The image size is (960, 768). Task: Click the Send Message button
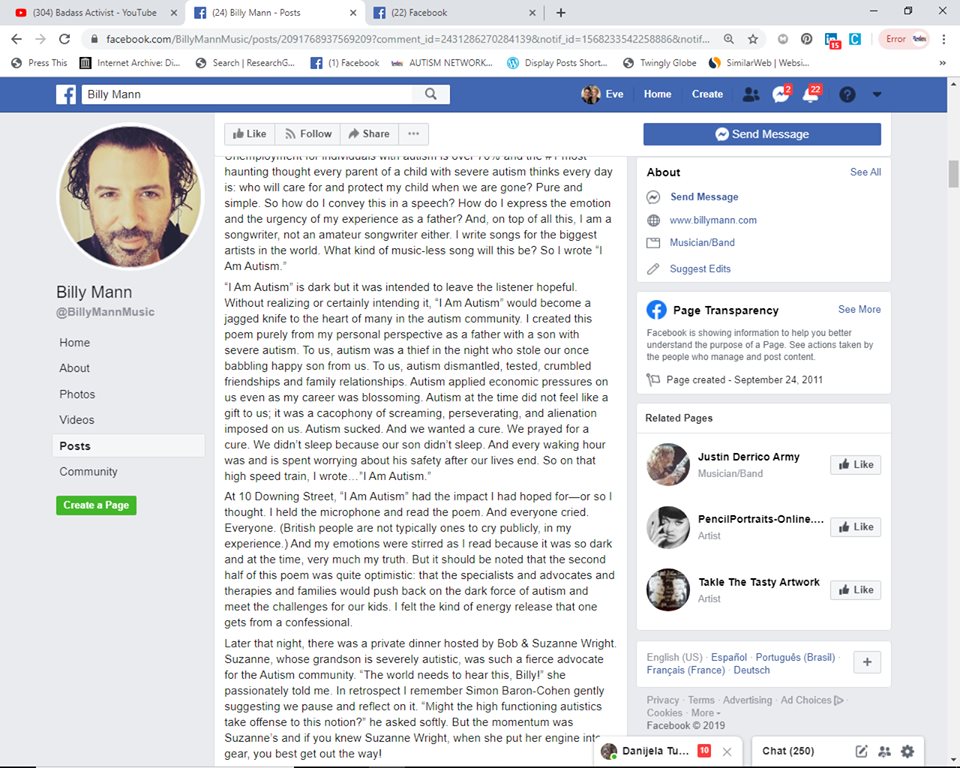762,134
